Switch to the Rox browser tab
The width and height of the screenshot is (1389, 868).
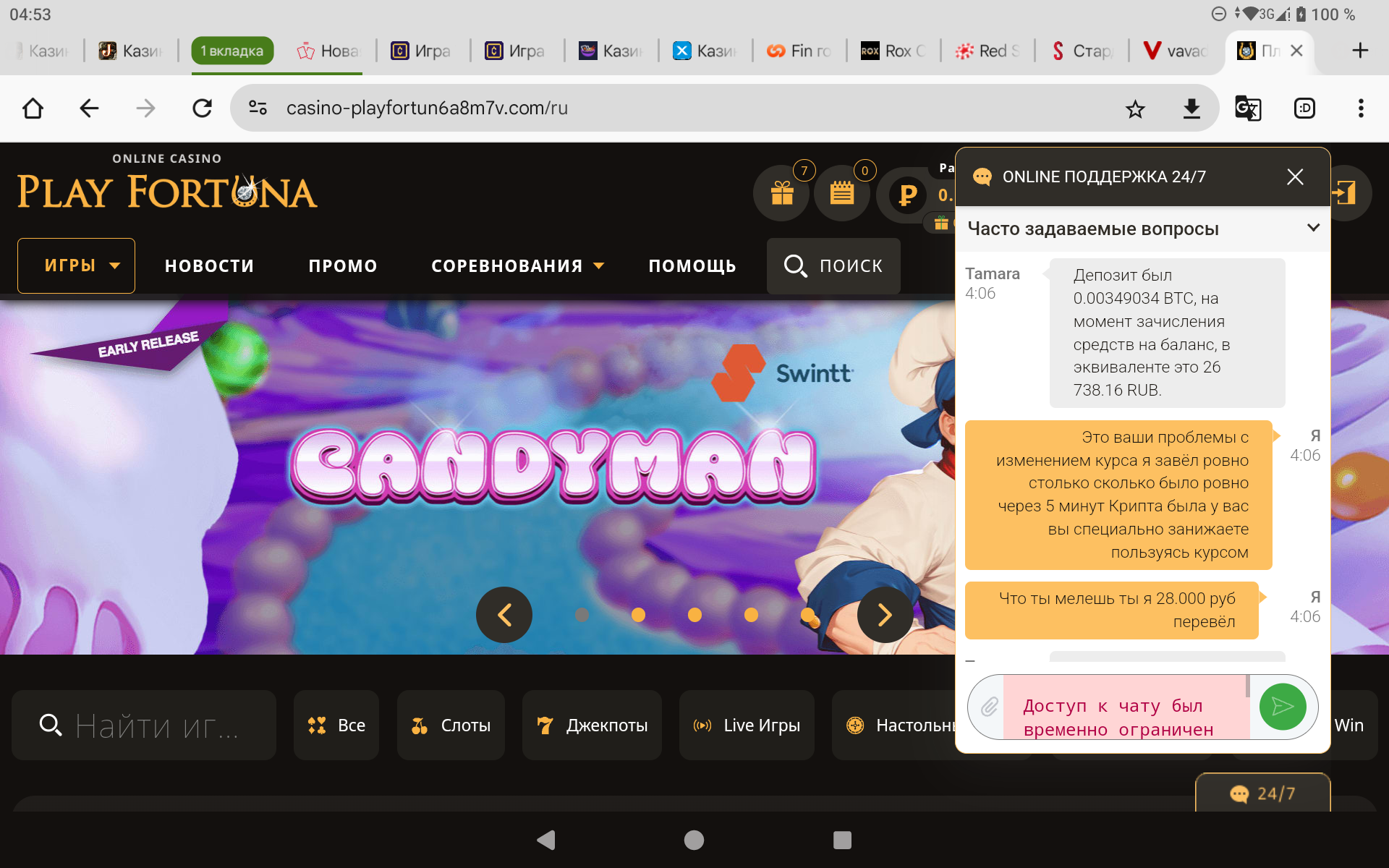tap(893, 51)
